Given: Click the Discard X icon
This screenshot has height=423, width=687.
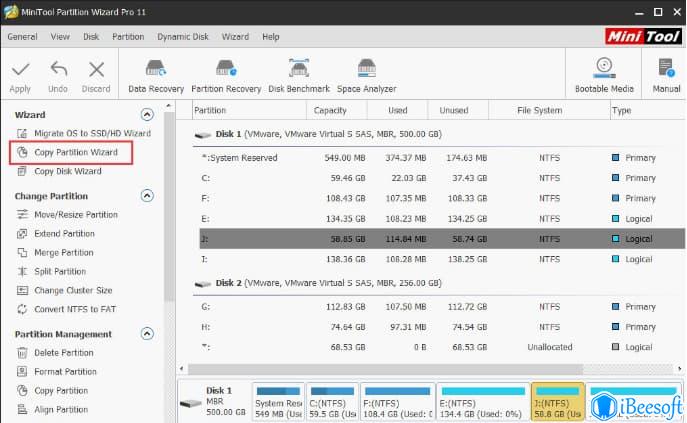Looking at the screenshot, I should [x=96, y=69].
